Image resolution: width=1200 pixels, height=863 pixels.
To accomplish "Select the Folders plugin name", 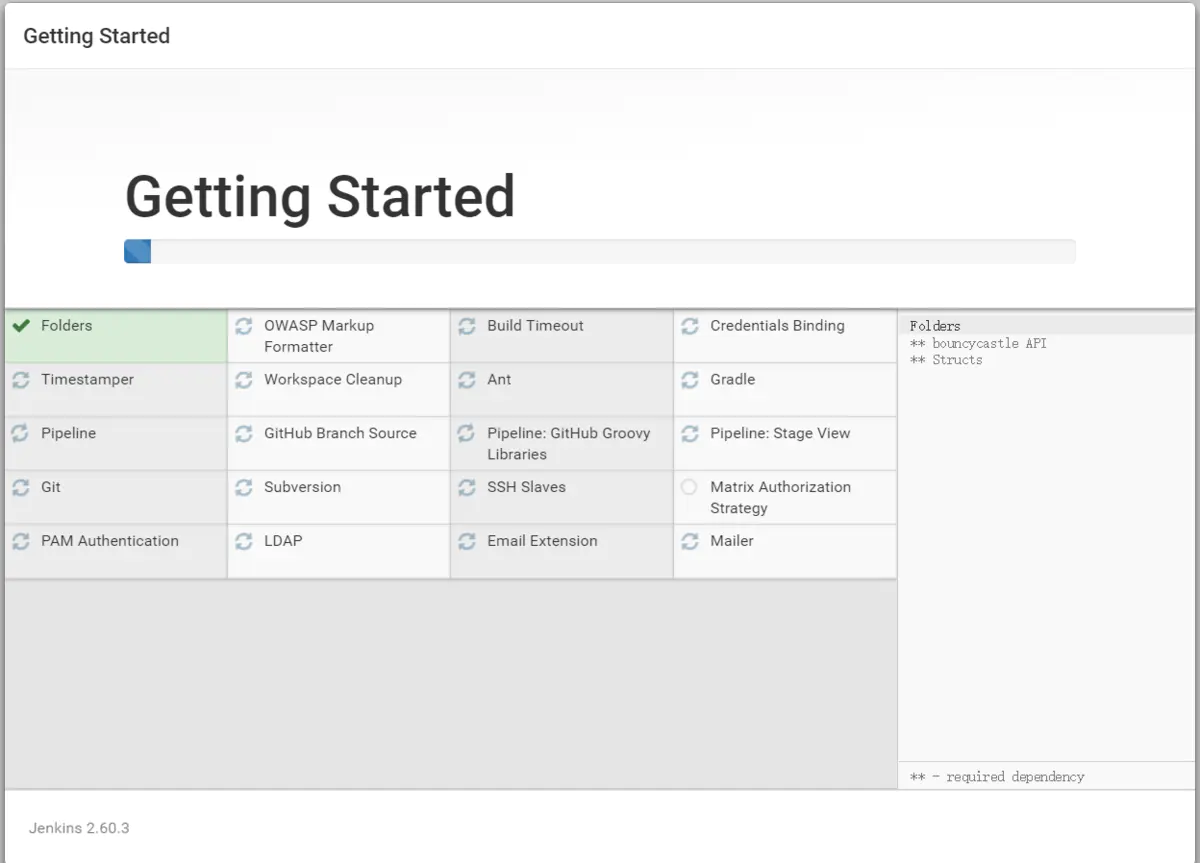I will [66, 325].
